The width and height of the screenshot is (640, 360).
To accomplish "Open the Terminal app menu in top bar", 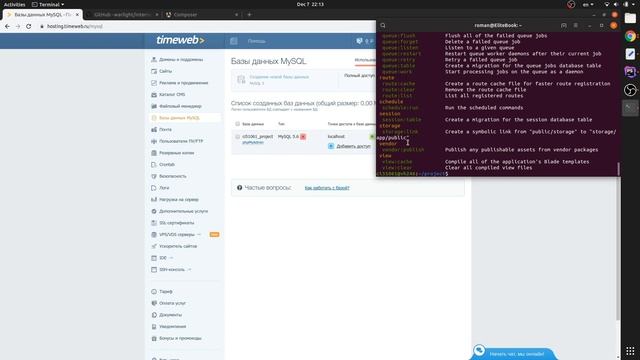I will pos(48,4).
